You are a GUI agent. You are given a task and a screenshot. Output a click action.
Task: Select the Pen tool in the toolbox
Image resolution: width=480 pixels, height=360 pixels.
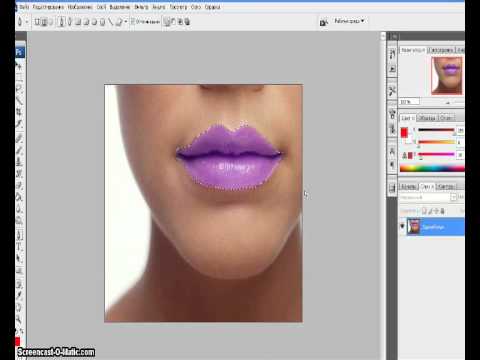(x=19, y=235)
